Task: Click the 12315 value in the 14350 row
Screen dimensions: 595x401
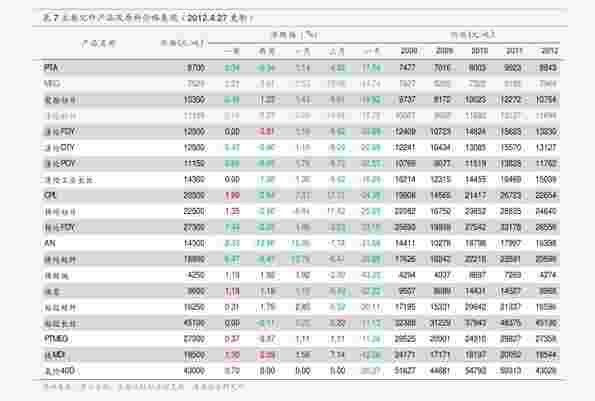Action: tap(440, 179)
